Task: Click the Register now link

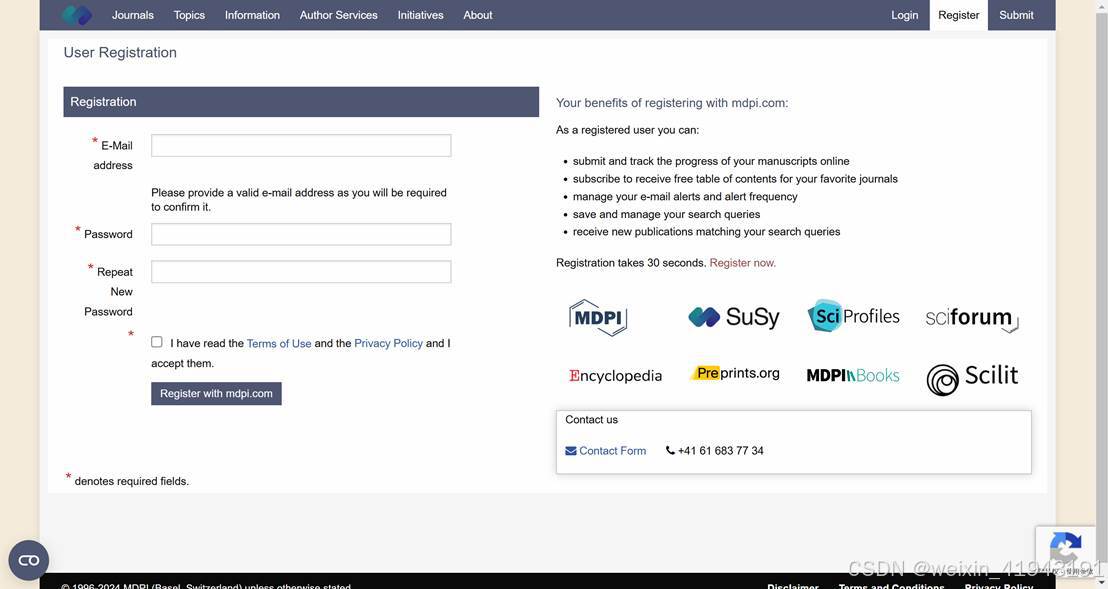Action: 743,263
